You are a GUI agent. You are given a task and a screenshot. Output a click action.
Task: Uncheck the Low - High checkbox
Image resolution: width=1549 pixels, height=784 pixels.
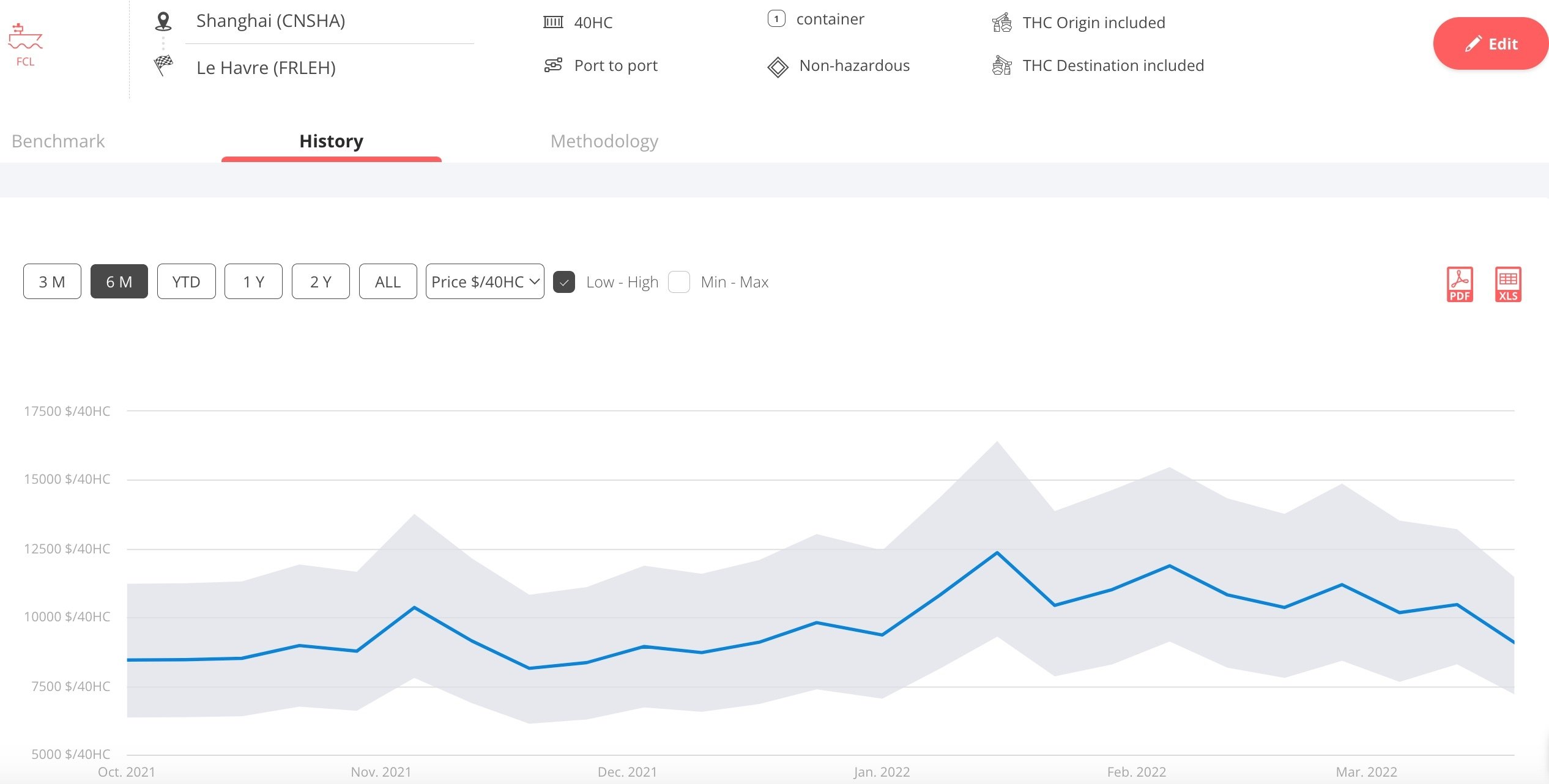[563, 282]
